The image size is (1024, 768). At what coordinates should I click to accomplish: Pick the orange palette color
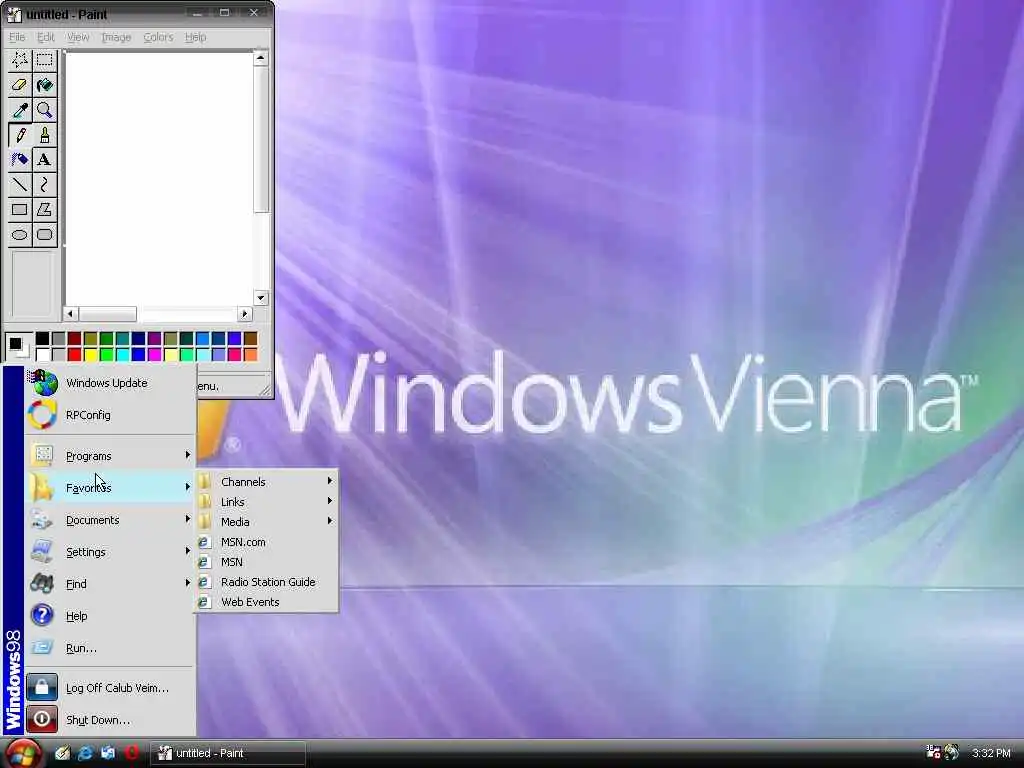point(250,355)
